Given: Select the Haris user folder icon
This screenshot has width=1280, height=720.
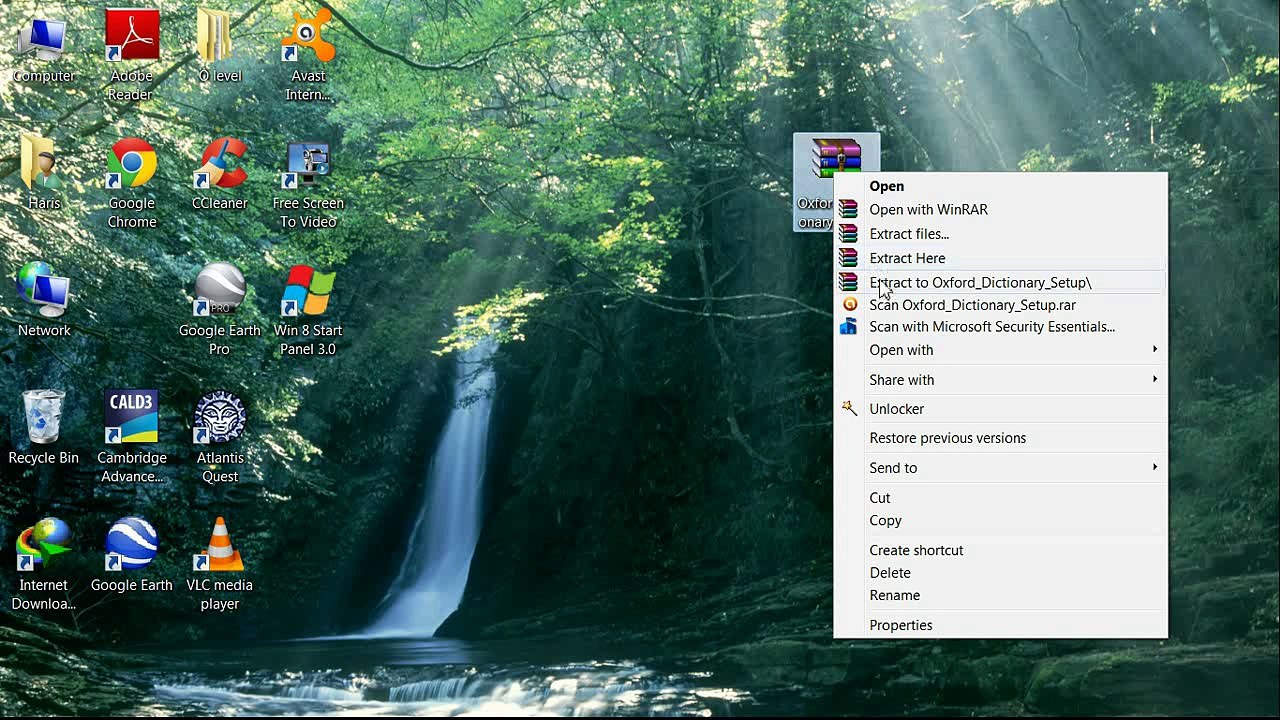Looking at the screenshot, I should click(x=43, y=175).
